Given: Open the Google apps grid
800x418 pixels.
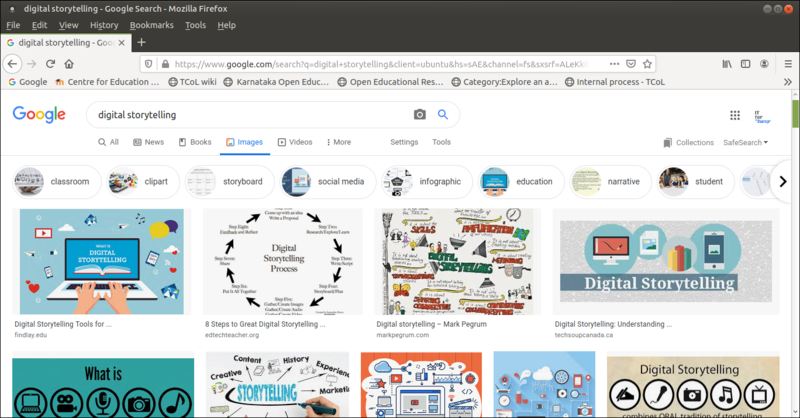Looking at the screenshot, I should [x=735, y=115].
